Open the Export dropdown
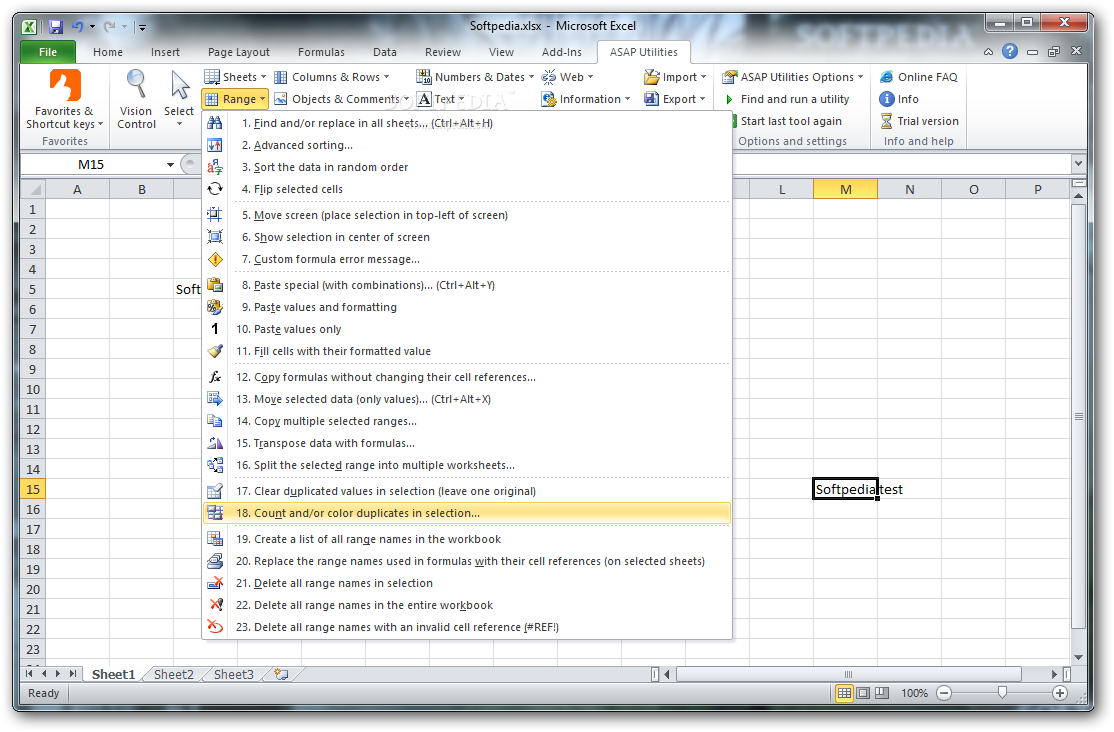Image resolution: width=1114 pixels, height=732 pixels. click(675, 99)
